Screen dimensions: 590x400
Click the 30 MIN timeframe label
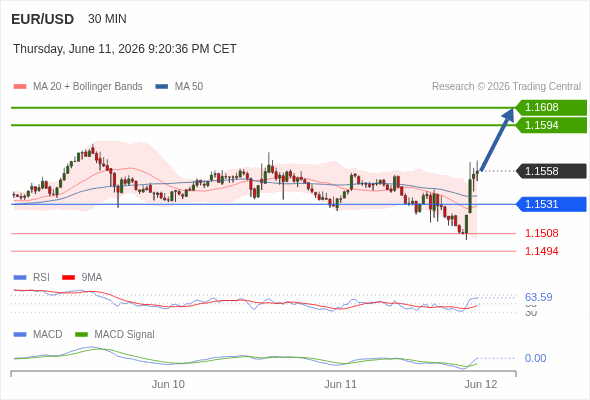(107, 19)
